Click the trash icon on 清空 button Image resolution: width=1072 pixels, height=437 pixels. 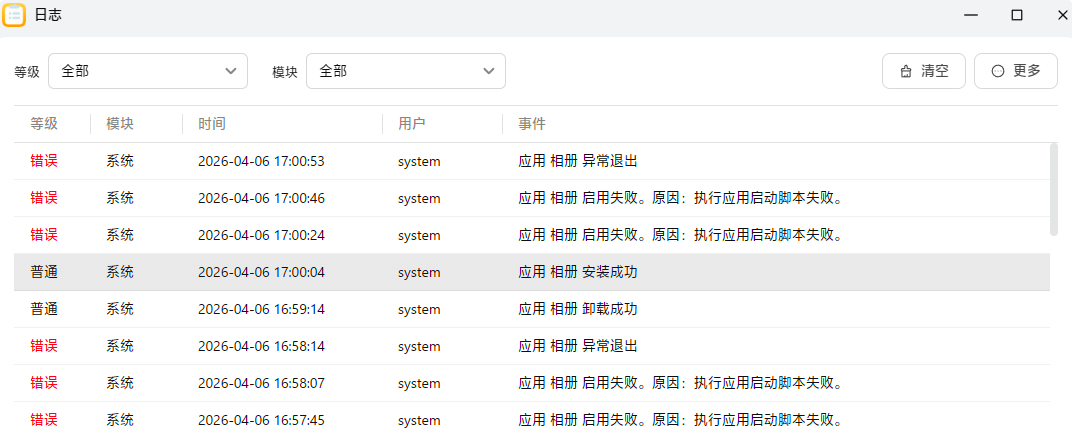tap(906, 71)
